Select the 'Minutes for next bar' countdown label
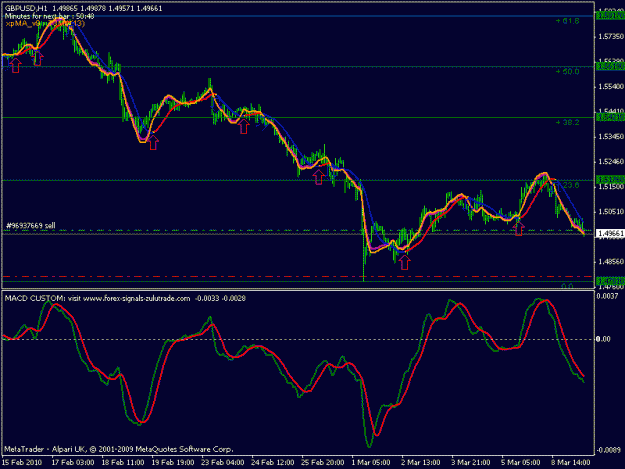The width and height of the screenshot is (625, 469). [x=49, y=16]
